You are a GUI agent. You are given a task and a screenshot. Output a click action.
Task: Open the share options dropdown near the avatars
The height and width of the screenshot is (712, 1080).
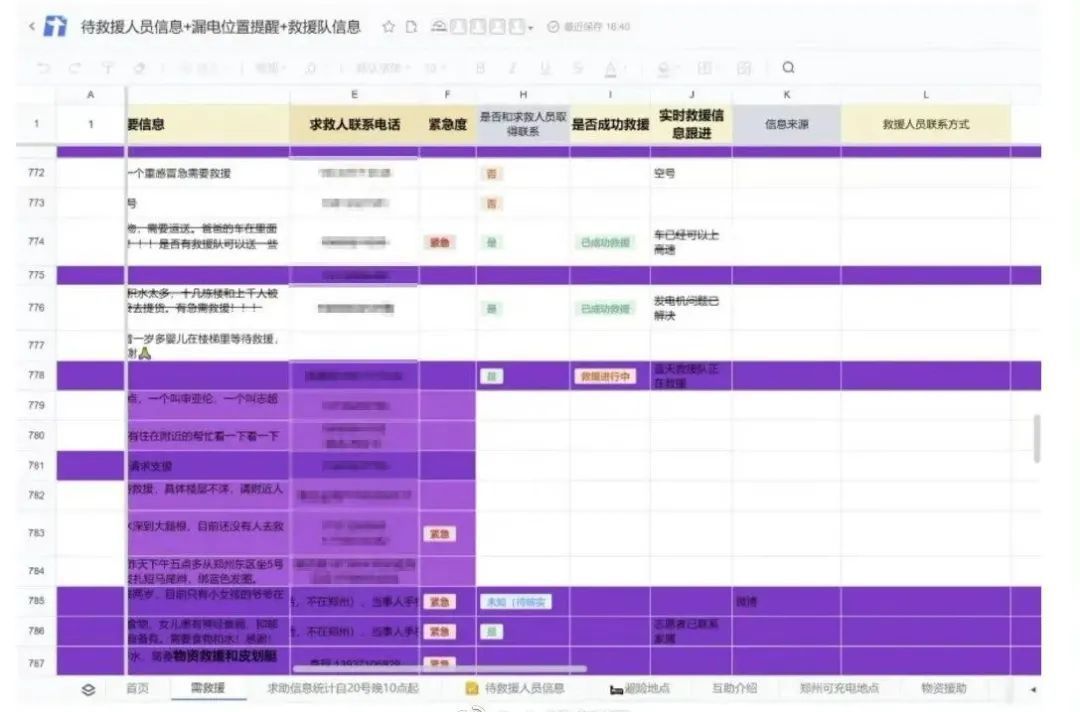pos(530,28)
